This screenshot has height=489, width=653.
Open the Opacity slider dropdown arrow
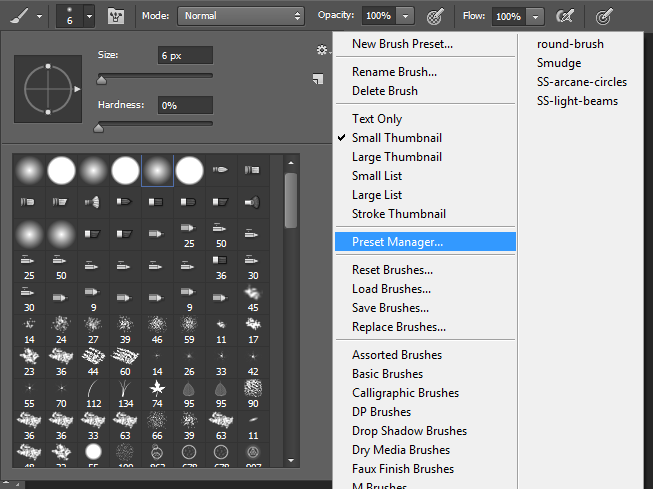coord(405,16)
